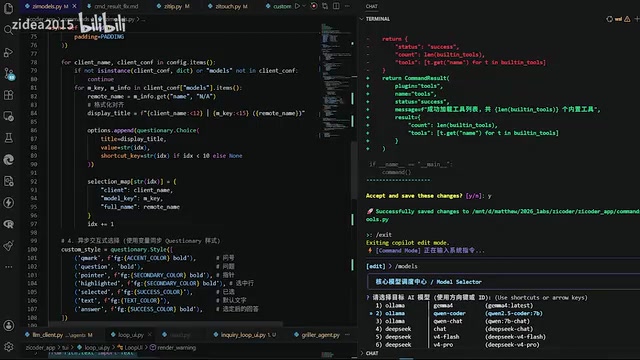Screen dimensions: 640x360
Task: Click the compare changes icon in the editor toolbar
Action: click(325, 6)
